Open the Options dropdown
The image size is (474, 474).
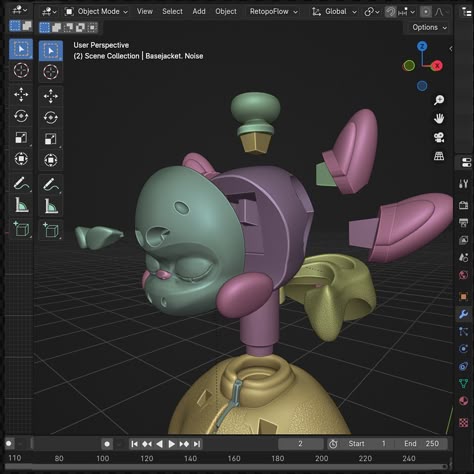(429, 27)
